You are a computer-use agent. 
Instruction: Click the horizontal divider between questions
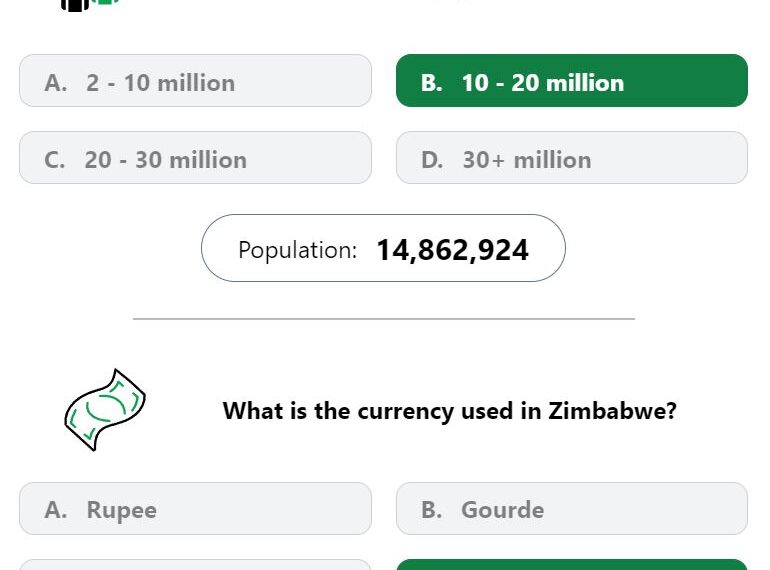pos(384,319)
